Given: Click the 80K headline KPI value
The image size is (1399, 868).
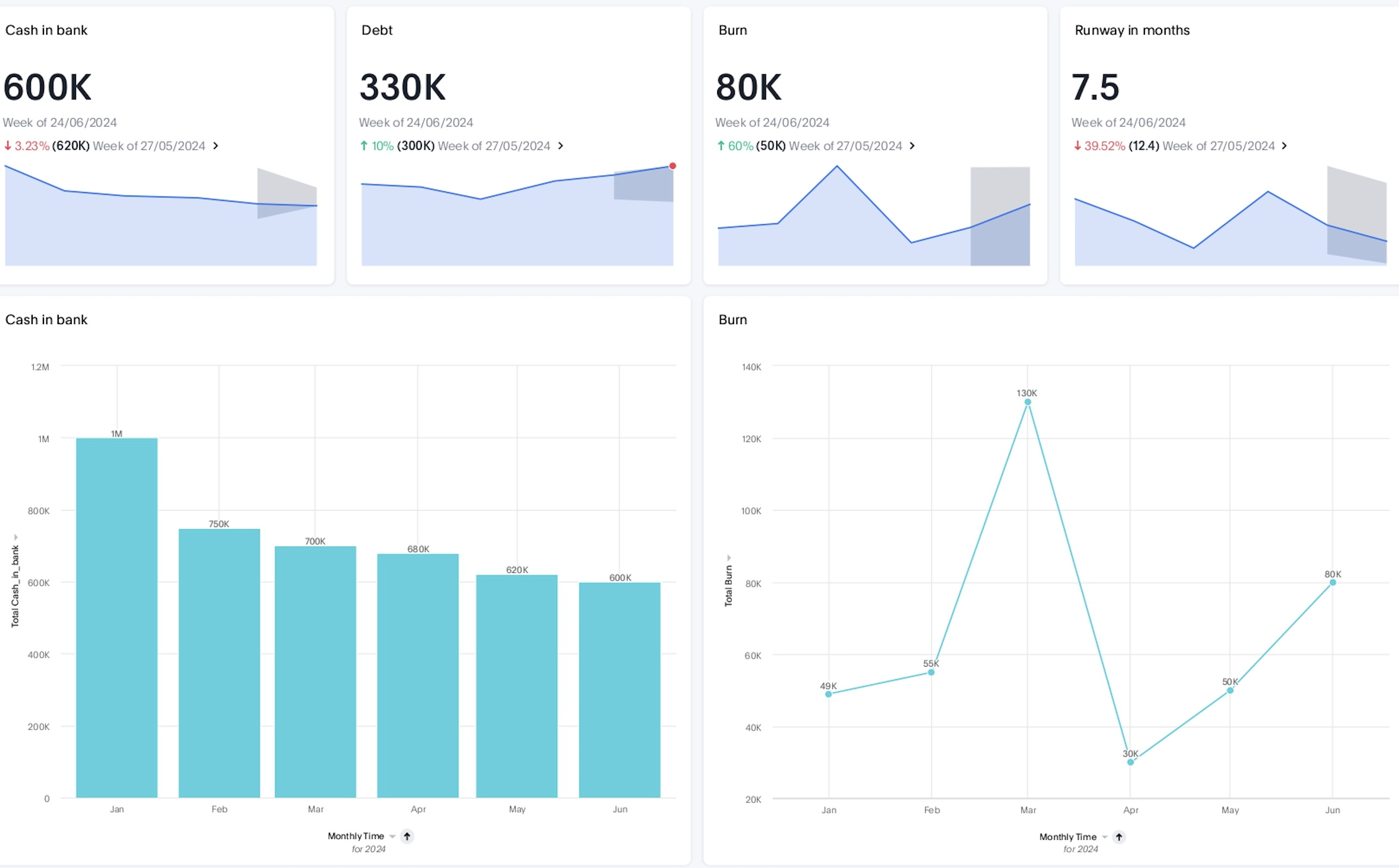Looking at the screenshot, I should [749, 87].
